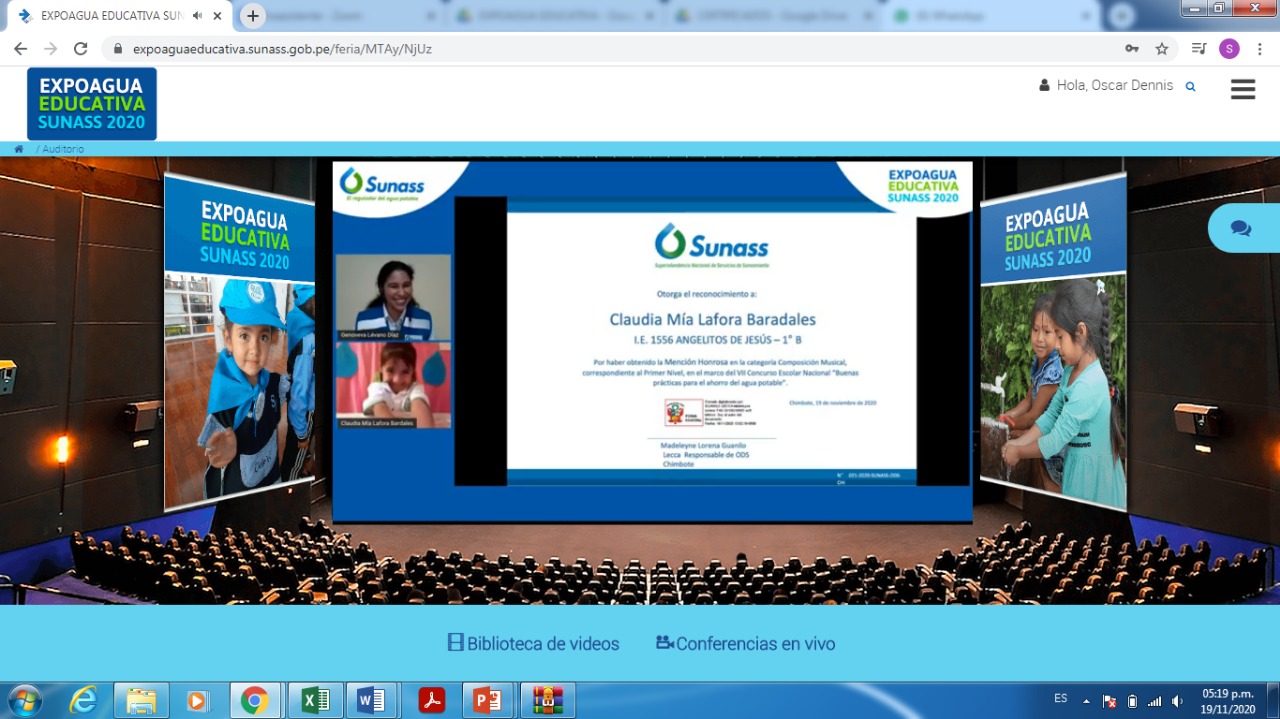This screenshot has width=1280, height=719.
Task: Open PowerPoint from the taskbar
Action: click(487, 701)
